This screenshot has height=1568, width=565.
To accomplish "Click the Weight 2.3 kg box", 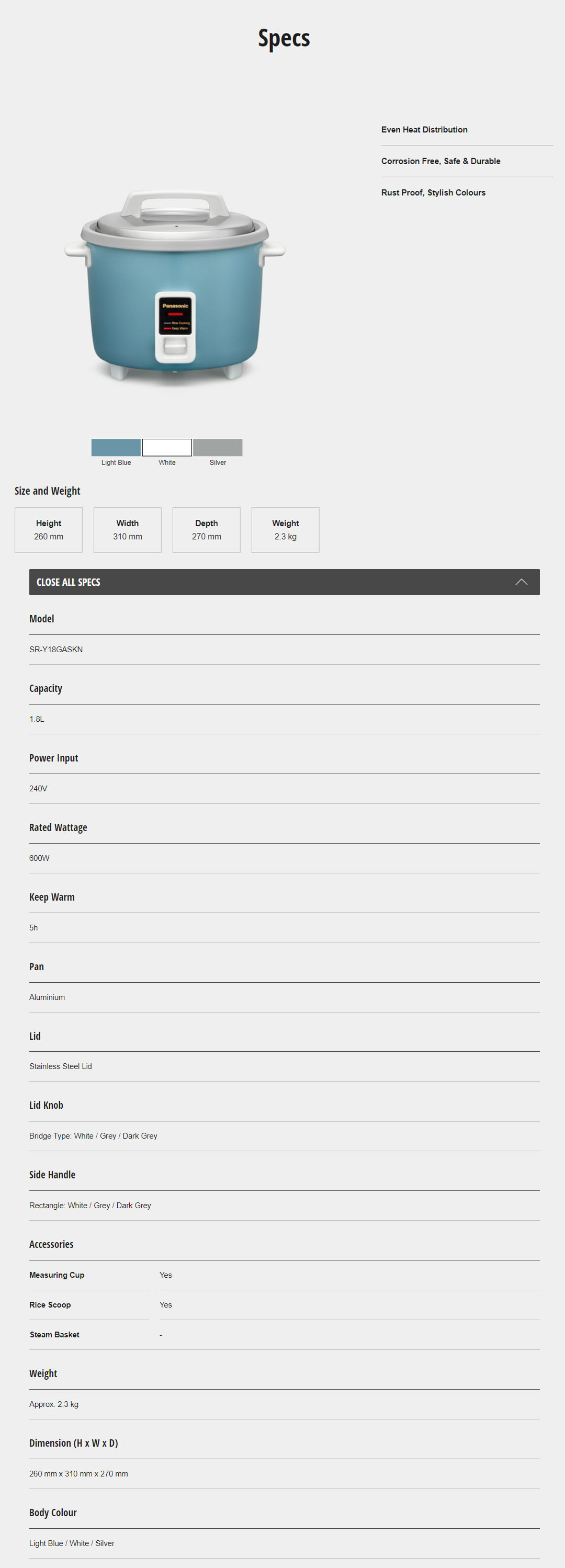I will [x=285, y=530].
